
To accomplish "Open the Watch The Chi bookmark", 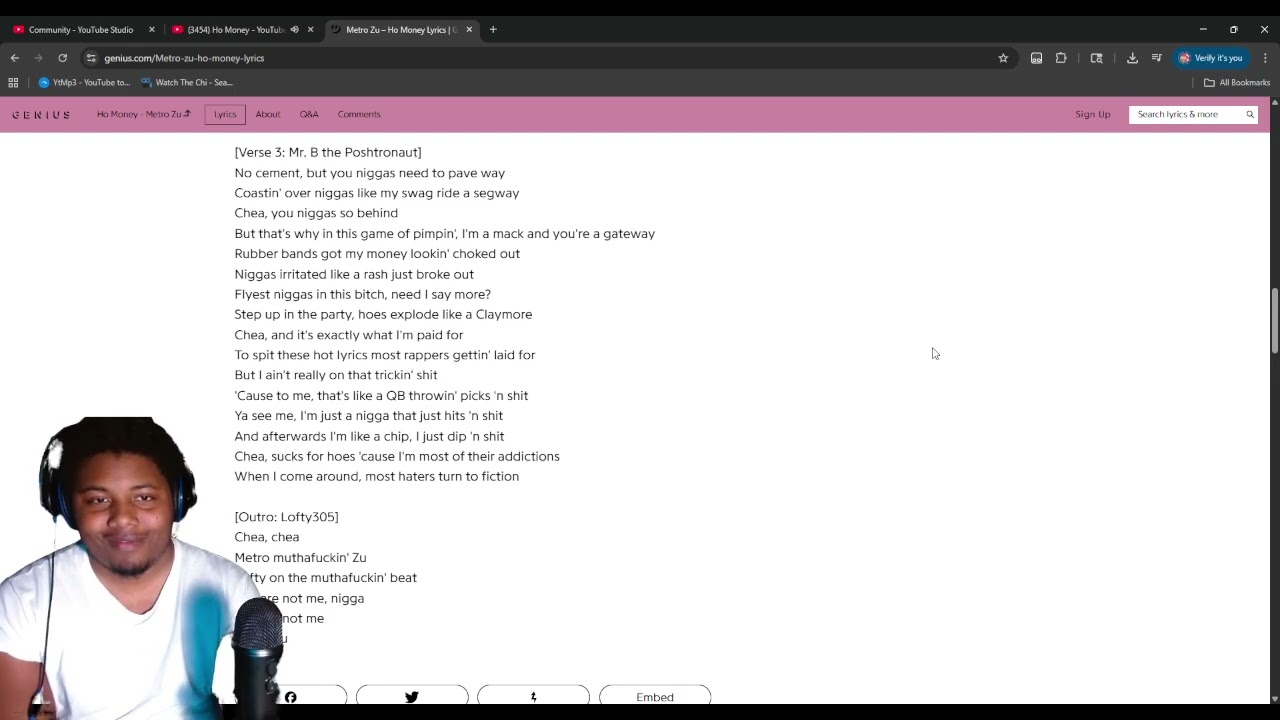I will pos(187,82).
